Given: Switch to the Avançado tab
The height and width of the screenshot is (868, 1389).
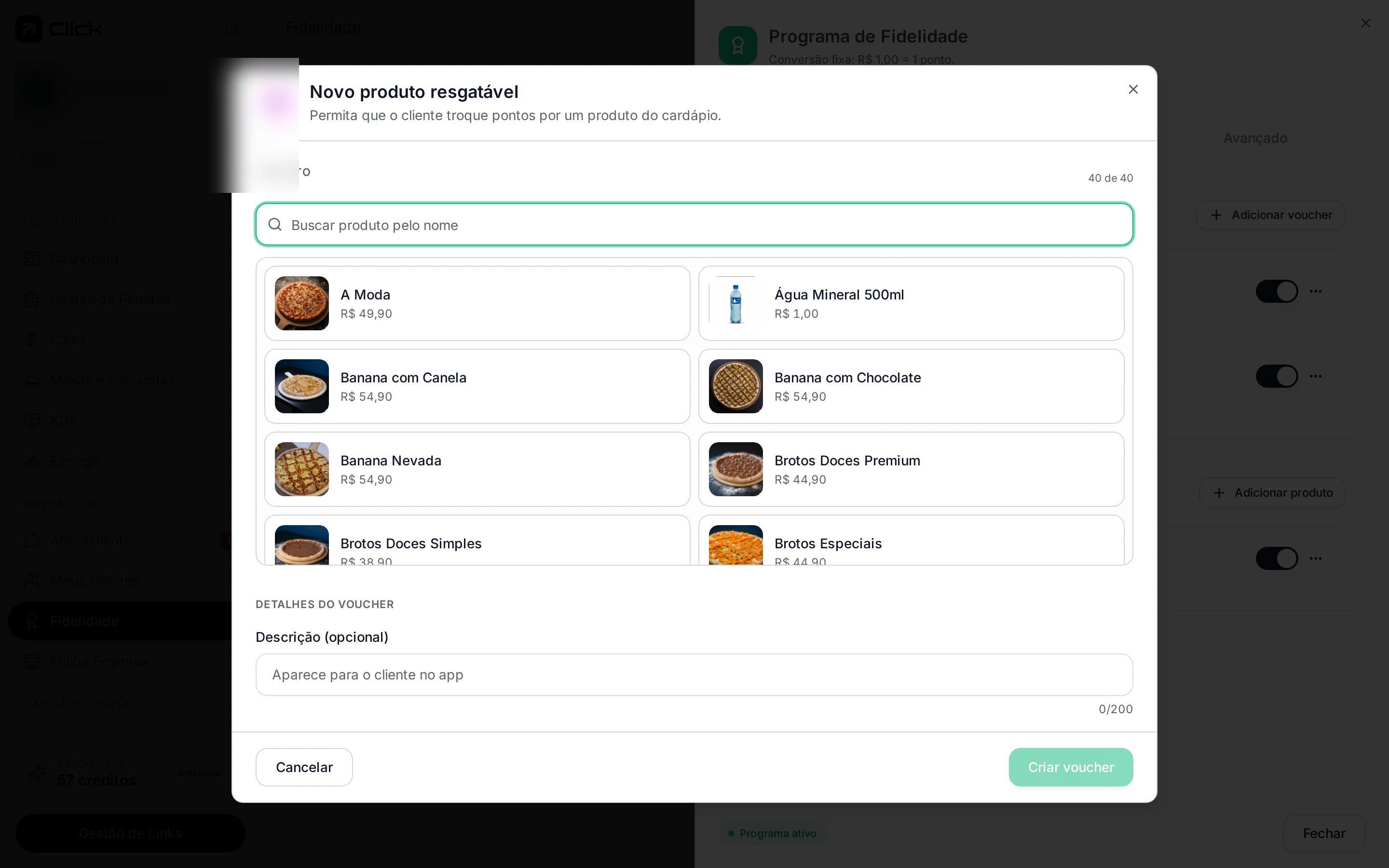Looking at the screenshot, I should coord(1255,138).
